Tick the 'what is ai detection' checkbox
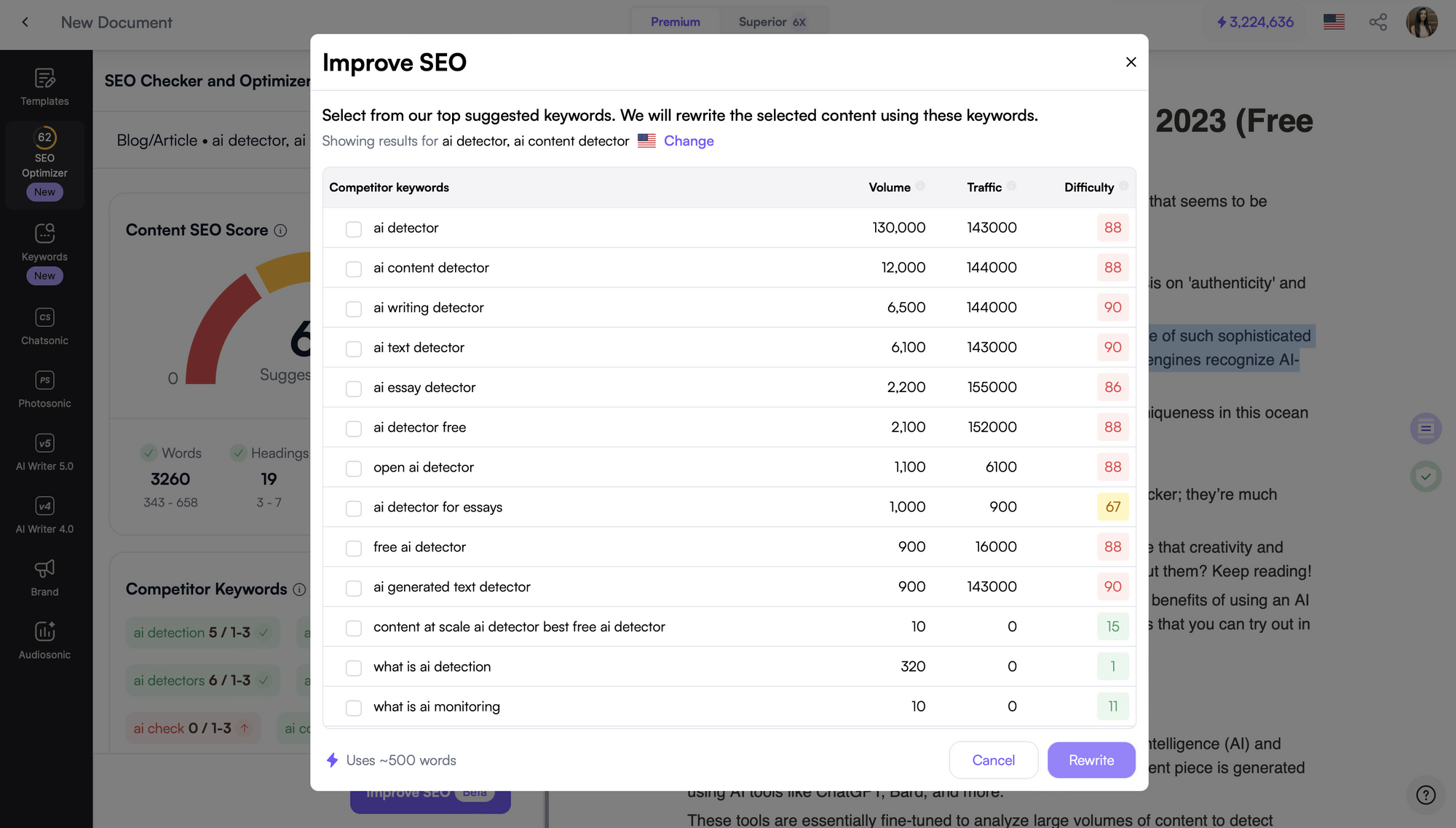1456x828 pixels. pyautogui.click(x=354, y=668)
